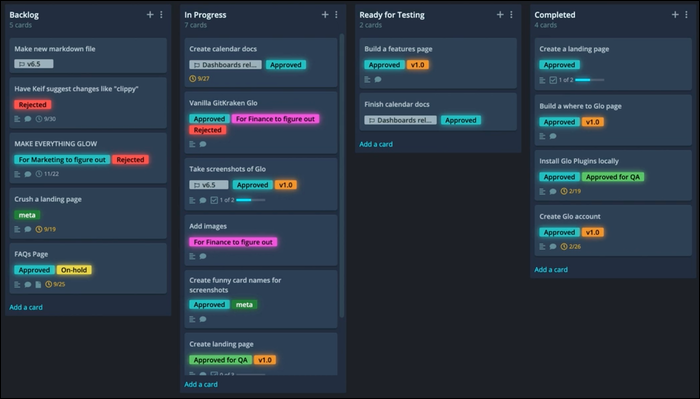Click 9/25 due date on FAQs Page
The image size is (700, 399).
tap(55, 284)
